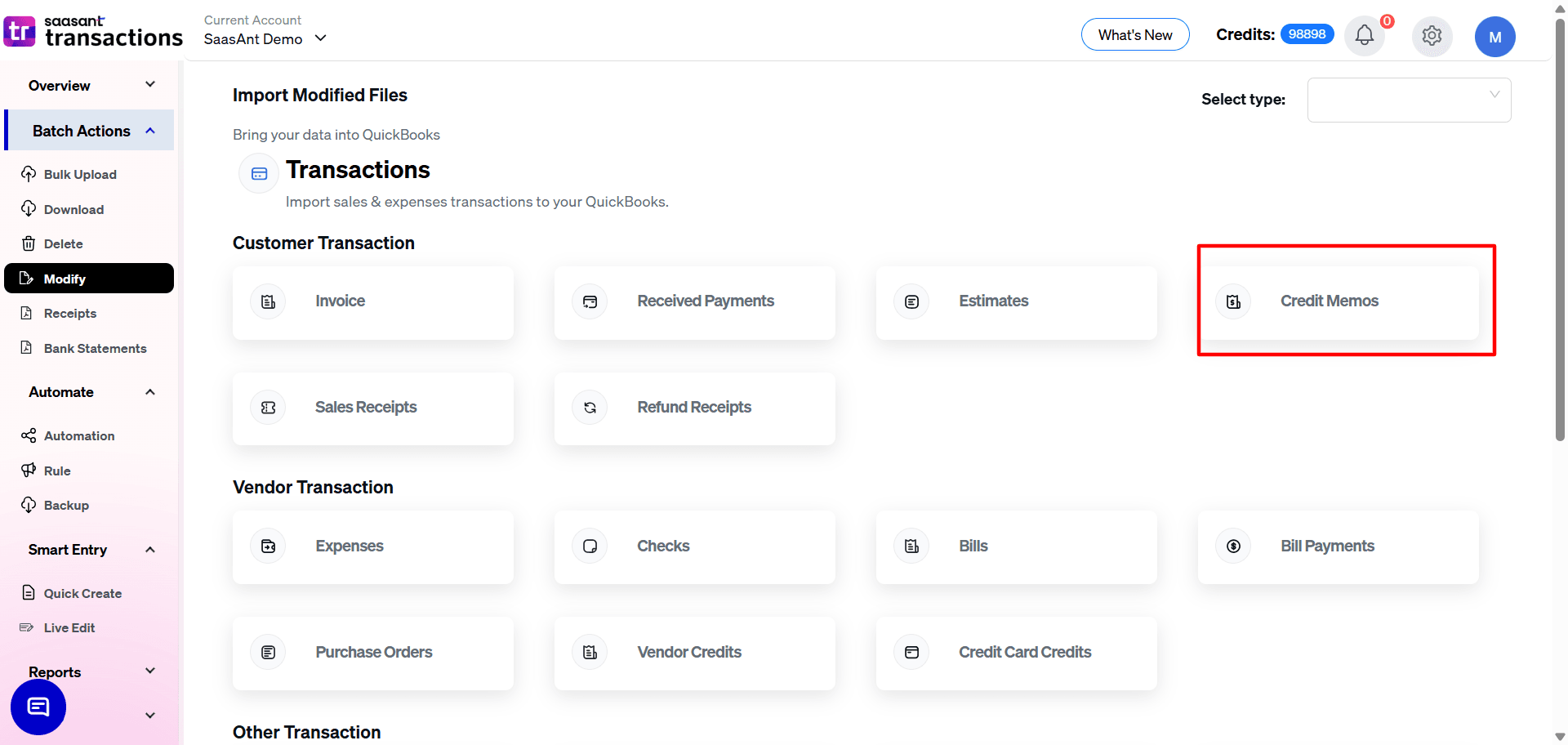
Task: Open the SaasAnt Demo account switcher
Action: pos(265,38)
